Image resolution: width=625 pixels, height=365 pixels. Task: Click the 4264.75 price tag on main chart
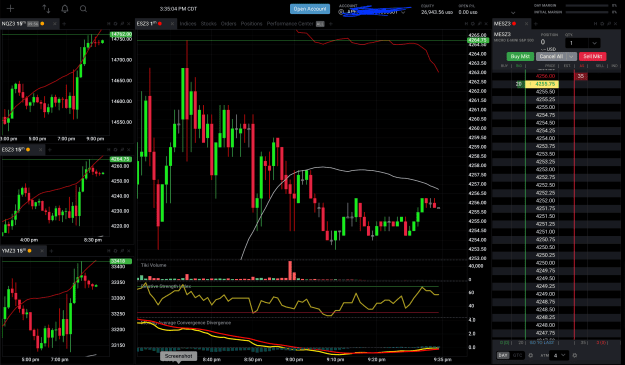478,40
